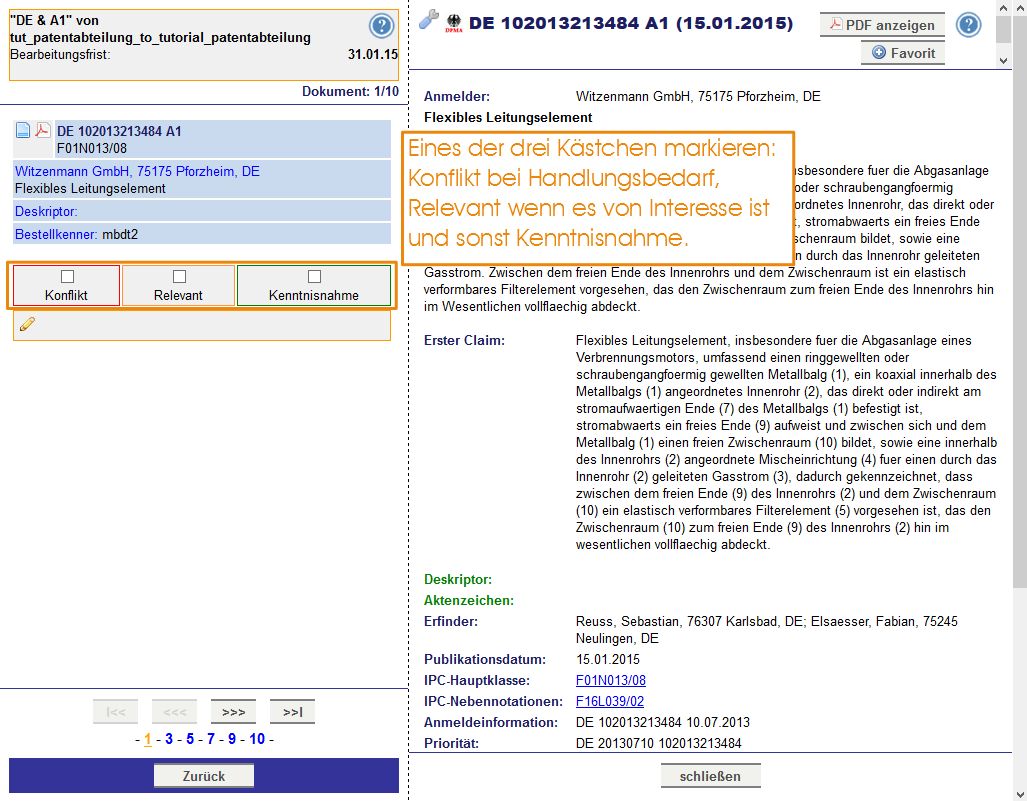The width and height of the screenshot is (1027, 801).
Task: Click the Bearbeitungsfrist date 31.01.15
Action: click(373, 54)
